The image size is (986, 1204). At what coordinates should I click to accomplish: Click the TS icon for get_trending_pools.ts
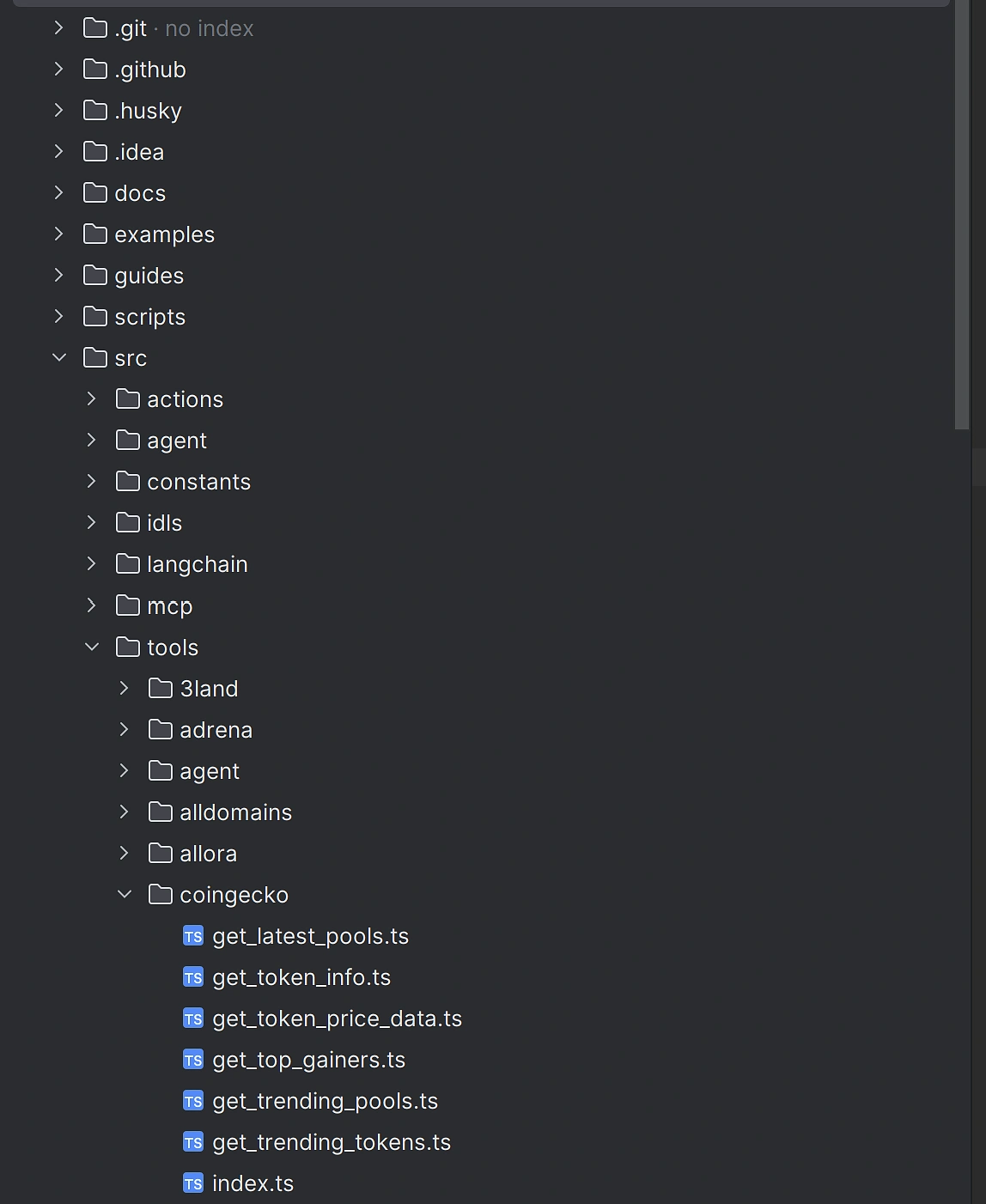click(x=193, y=1101)
